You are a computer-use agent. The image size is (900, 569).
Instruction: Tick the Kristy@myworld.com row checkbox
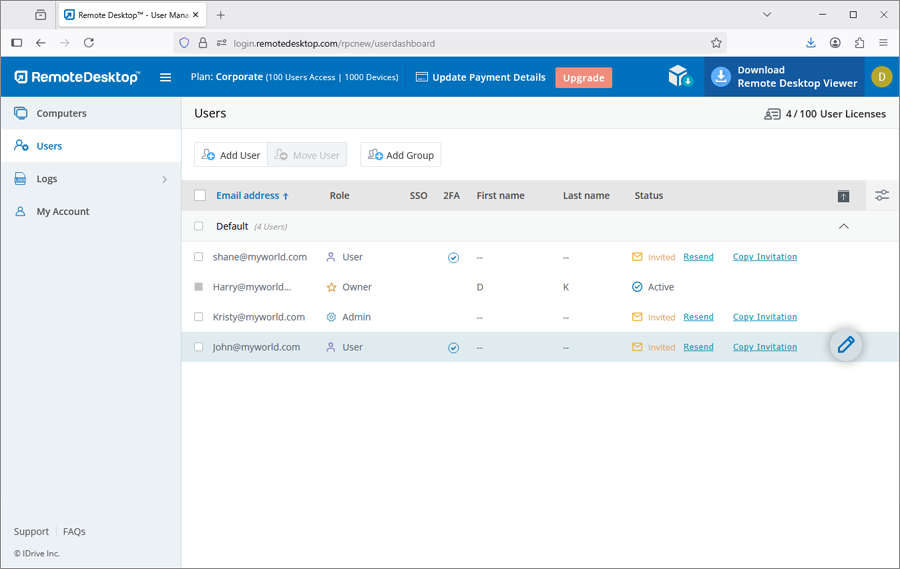click(199, 317)
